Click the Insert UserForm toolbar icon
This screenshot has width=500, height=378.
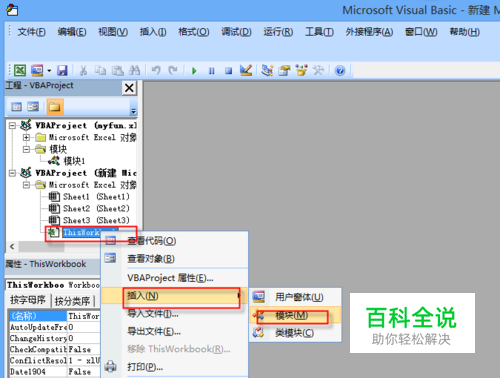(37, 70)
